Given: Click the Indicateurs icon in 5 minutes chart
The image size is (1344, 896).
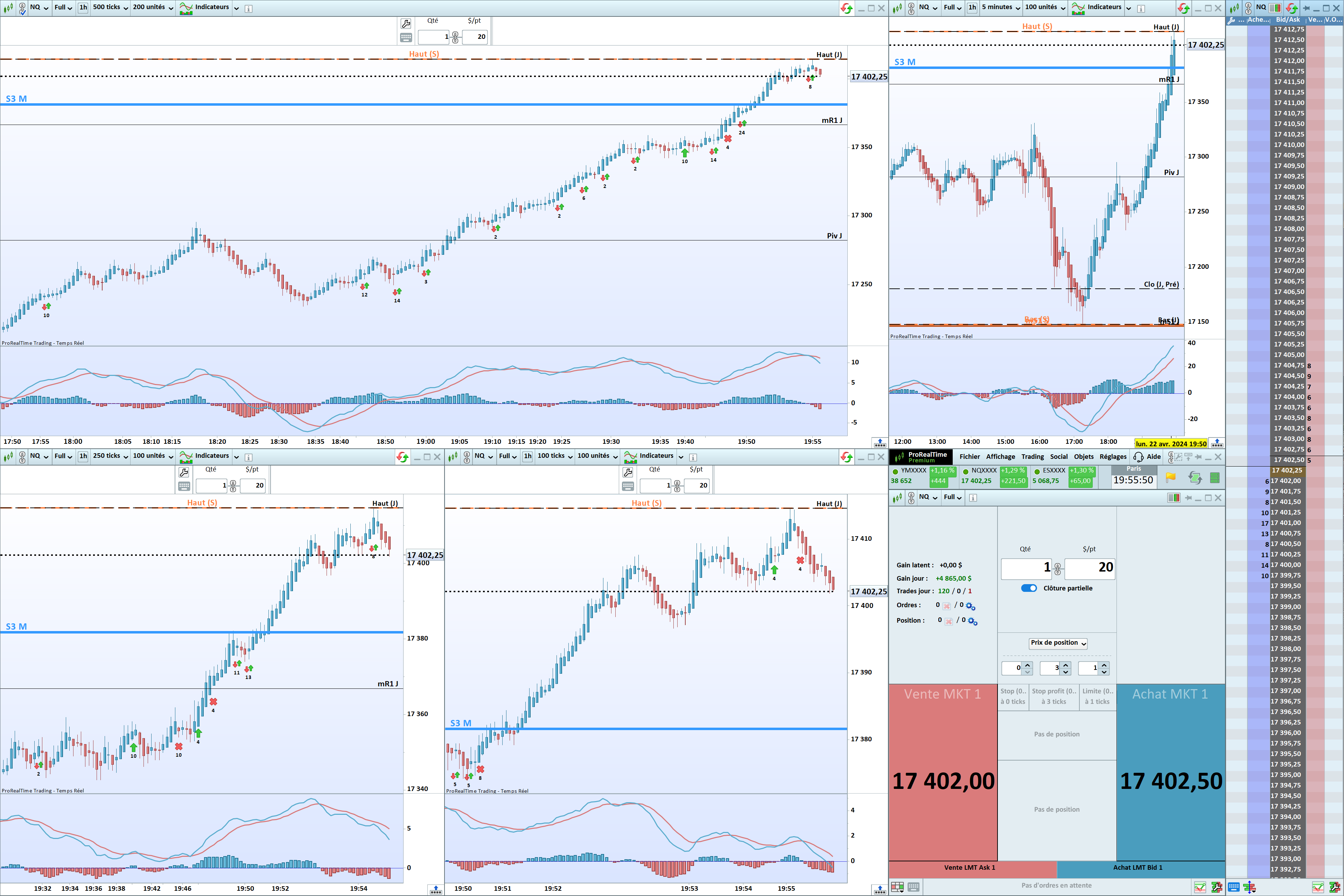Looking at the screenshot, I should 1078,8.
